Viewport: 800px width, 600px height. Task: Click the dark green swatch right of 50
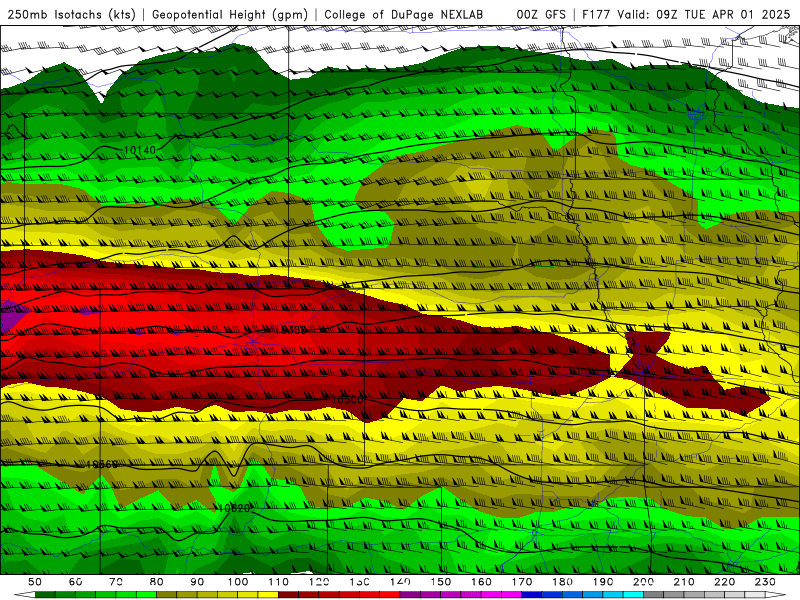coord(45,595)
